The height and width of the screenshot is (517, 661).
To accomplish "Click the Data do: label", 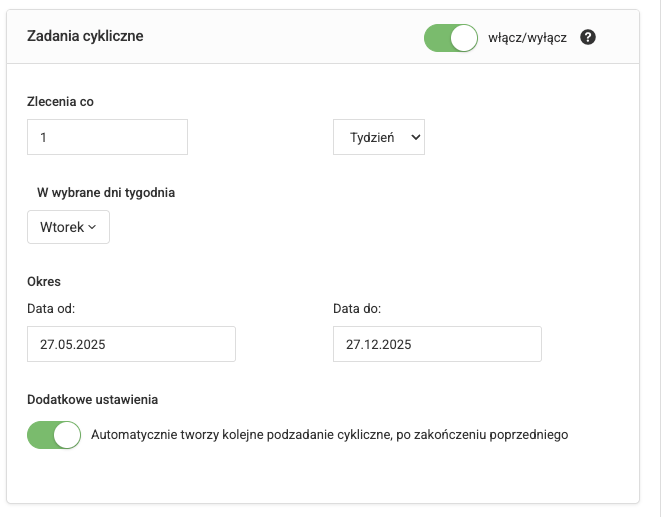I will tap(357, 308).
